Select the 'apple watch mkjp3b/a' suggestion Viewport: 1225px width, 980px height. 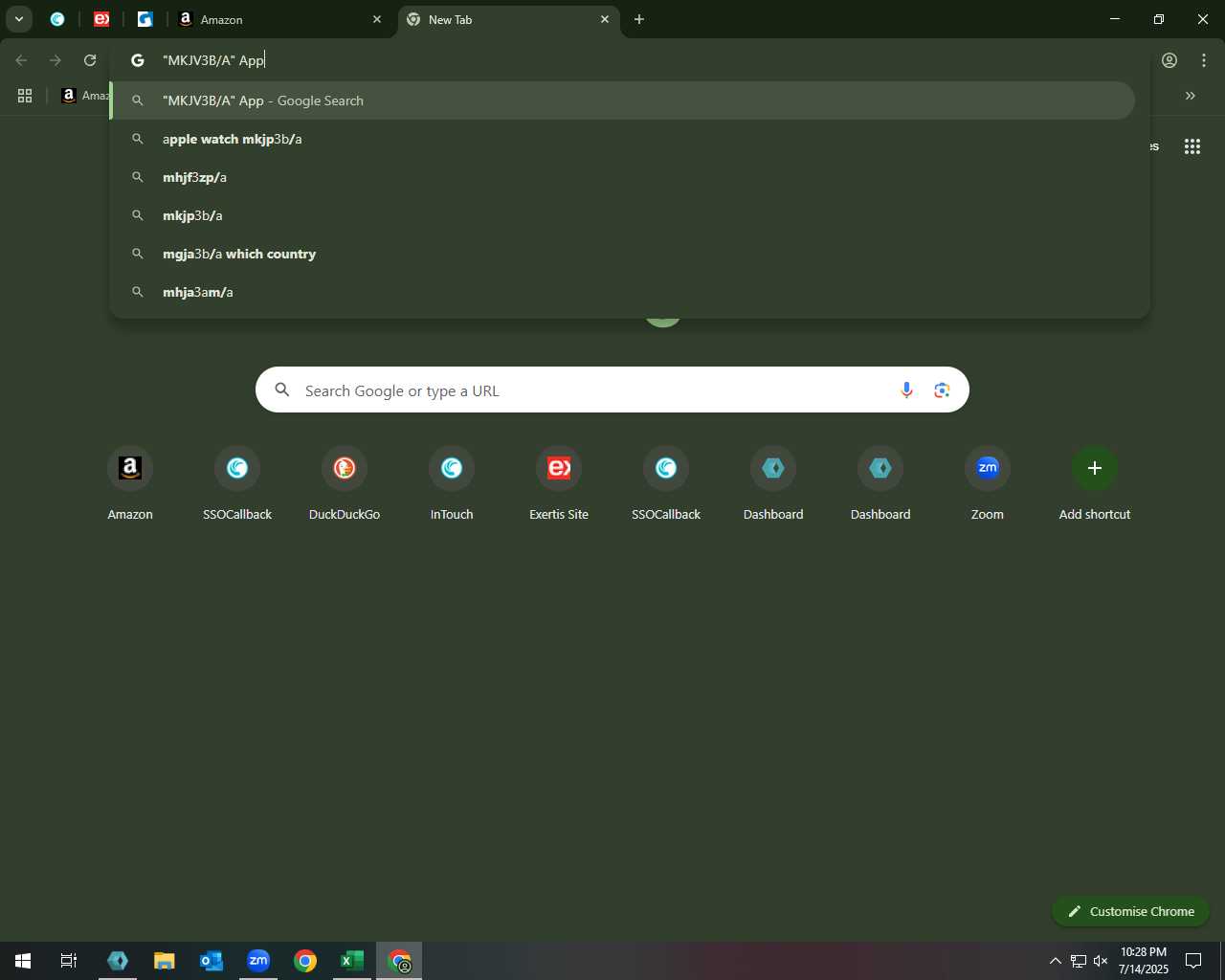[624, 139]
